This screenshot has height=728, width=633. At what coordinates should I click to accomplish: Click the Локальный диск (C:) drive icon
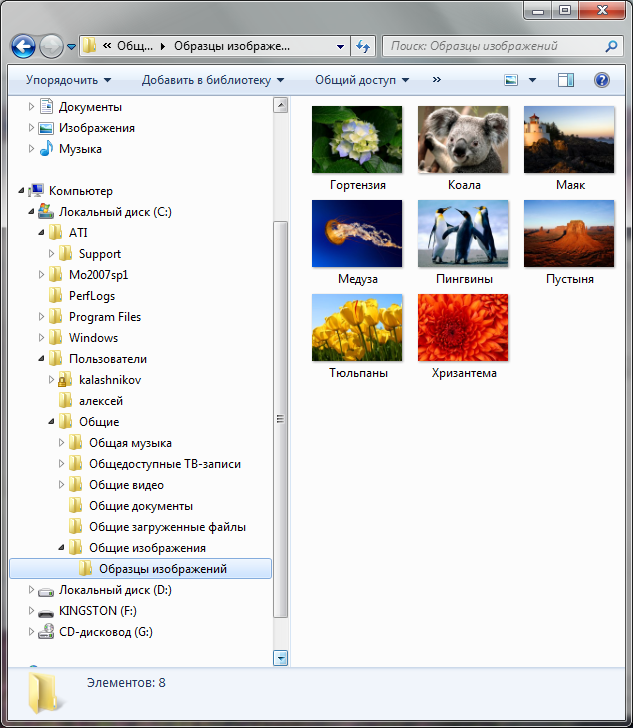point(46,211)
